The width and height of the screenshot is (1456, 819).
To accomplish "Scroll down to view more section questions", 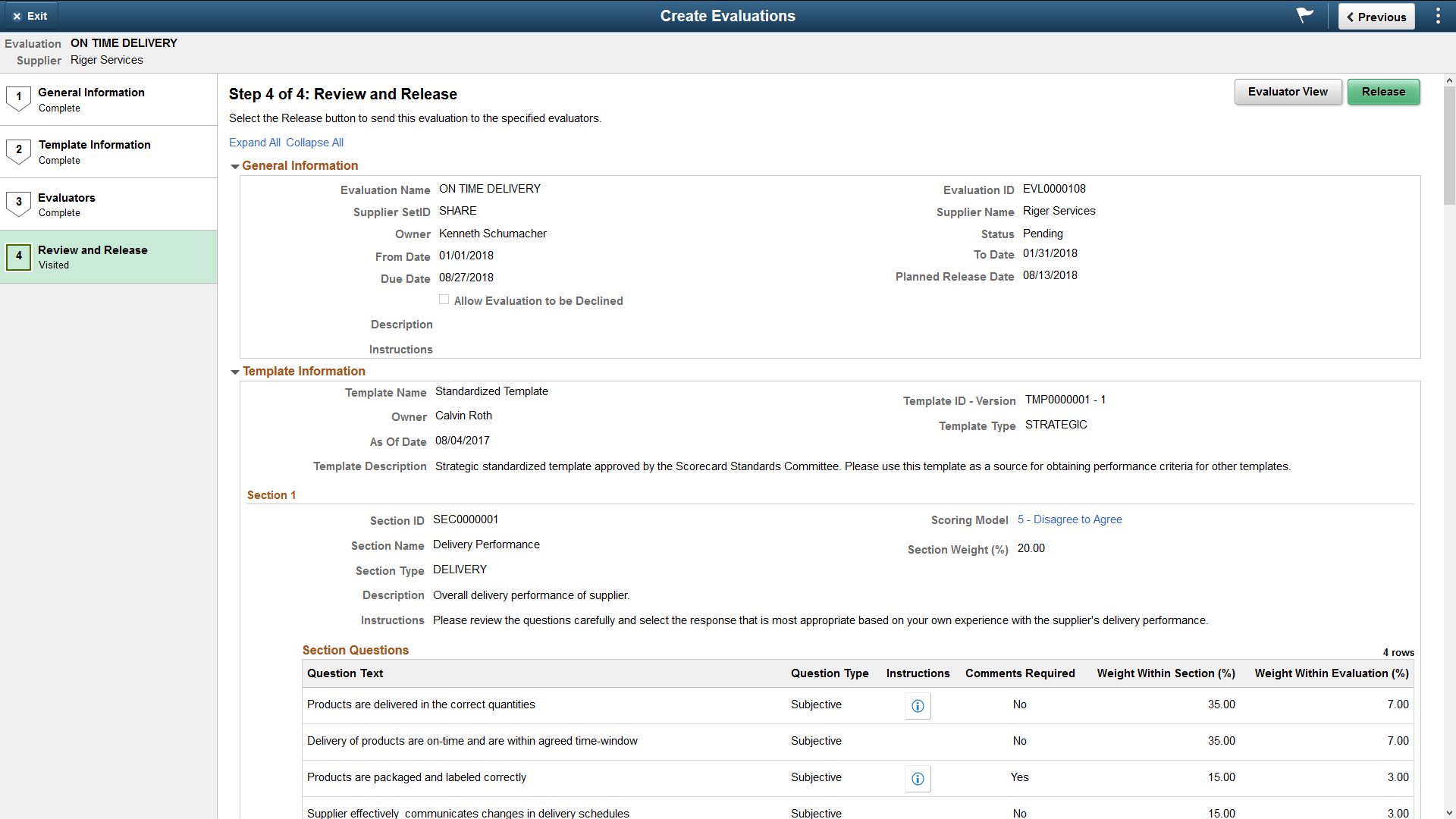I will [x=1449, y=812].
